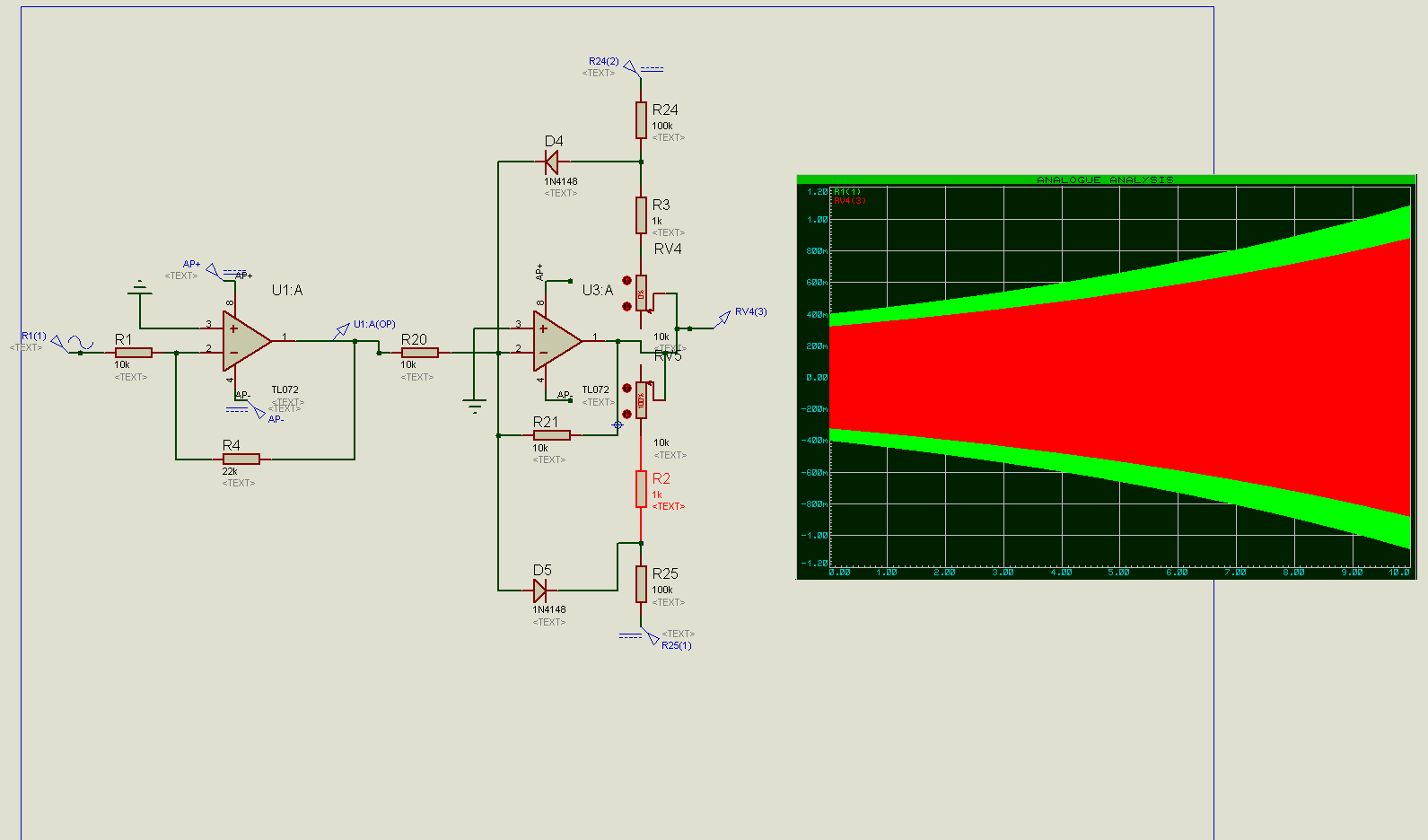Decrease RV5 with its lower red dot

tap(626, 414)
